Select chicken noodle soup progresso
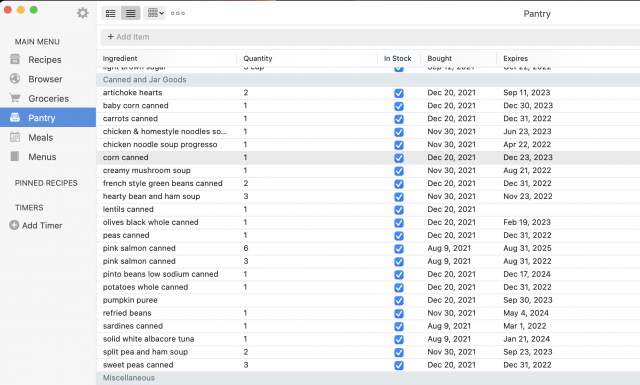The height and width of the screenshot is (385, 640). [160, 145]
